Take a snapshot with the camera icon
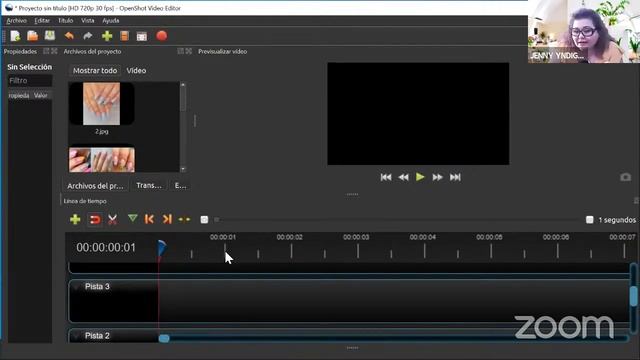The height and width of the screenshot is (360, 640). (625, 177)
